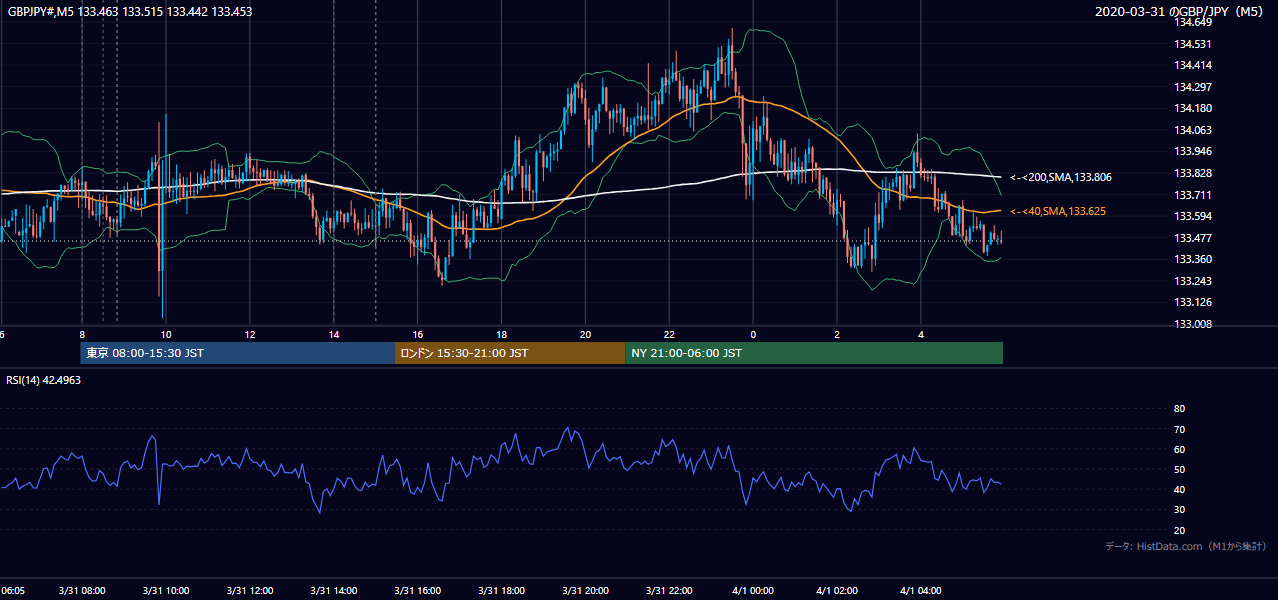Click the 3/31 22:00 time label
The width and height of the screenshot is (1278, 600).
tap(670, 591)
